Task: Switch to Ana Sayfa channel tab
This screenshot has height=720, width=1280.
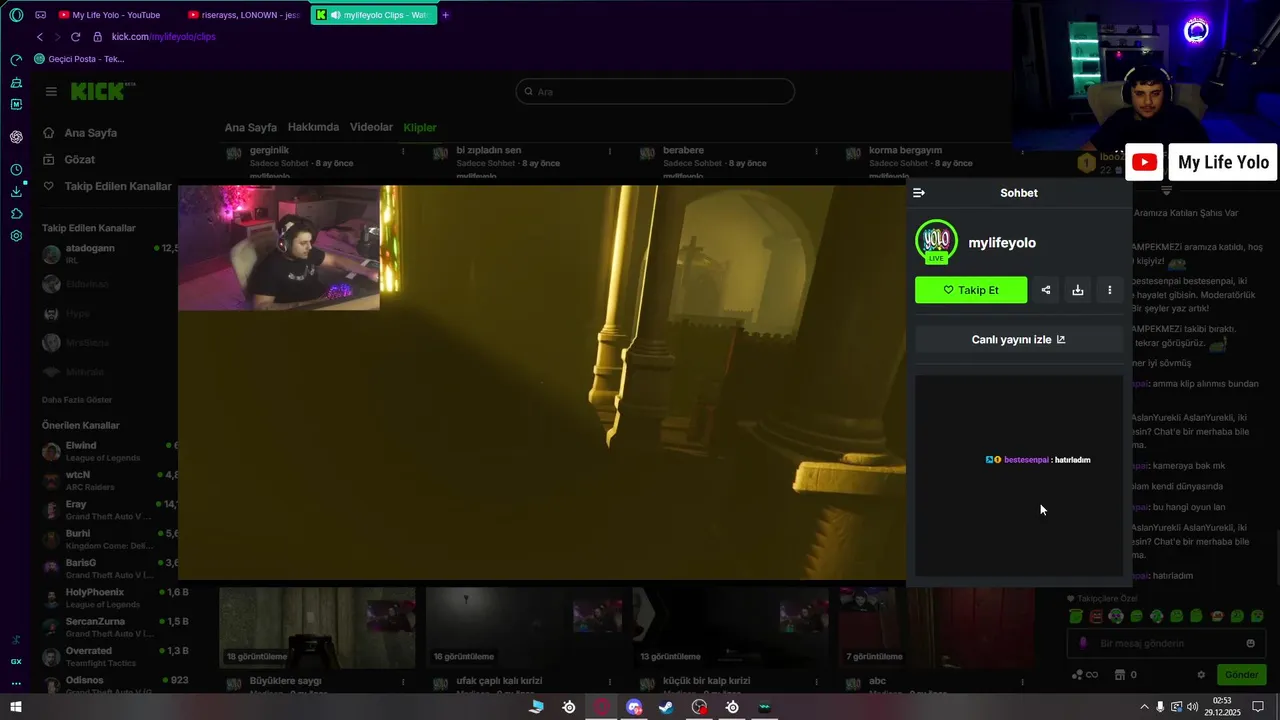Action: [251, 128]
